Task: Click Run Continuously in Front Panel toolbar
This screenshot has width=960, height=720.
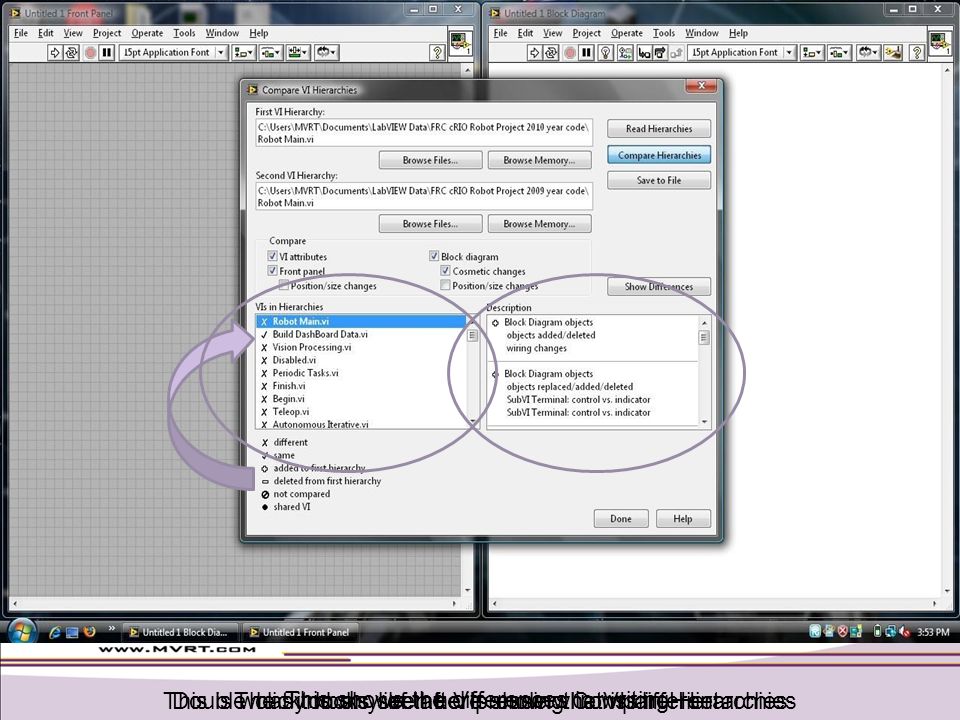Action: [x=72, y=53]
